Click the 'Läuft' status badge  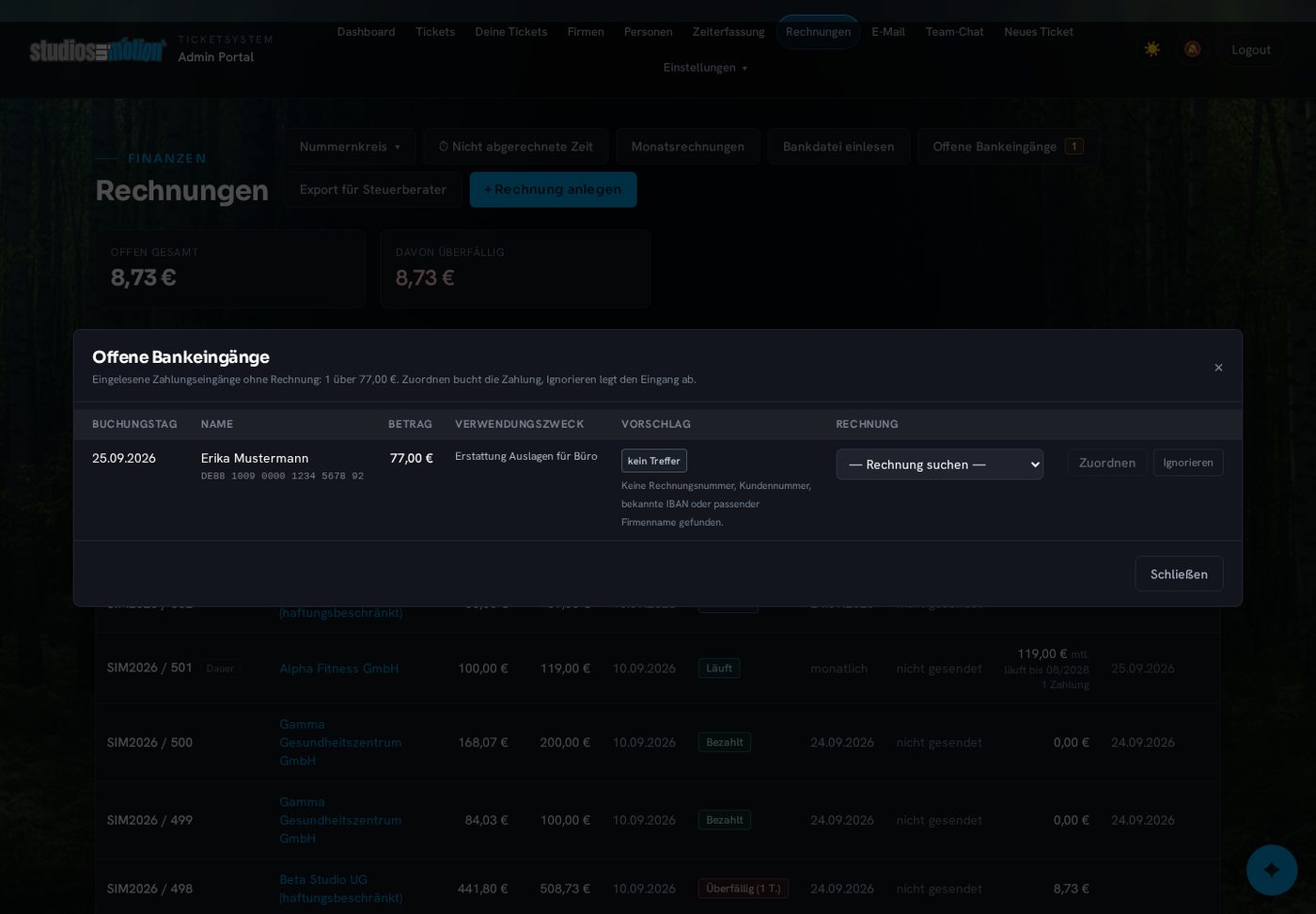[719, 669]
